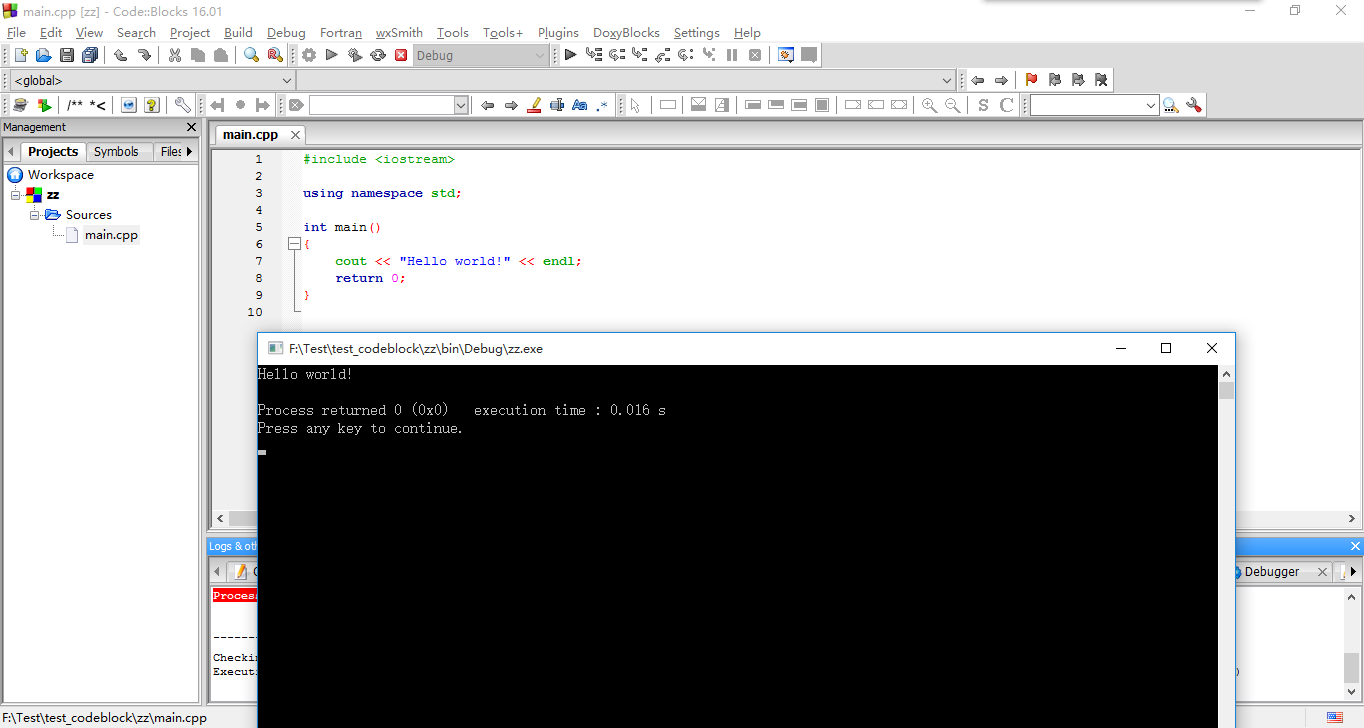The width and height of the screenshot is (1364, 728).
Task: Click the Find magnifier icon
Action: [251, 56]
